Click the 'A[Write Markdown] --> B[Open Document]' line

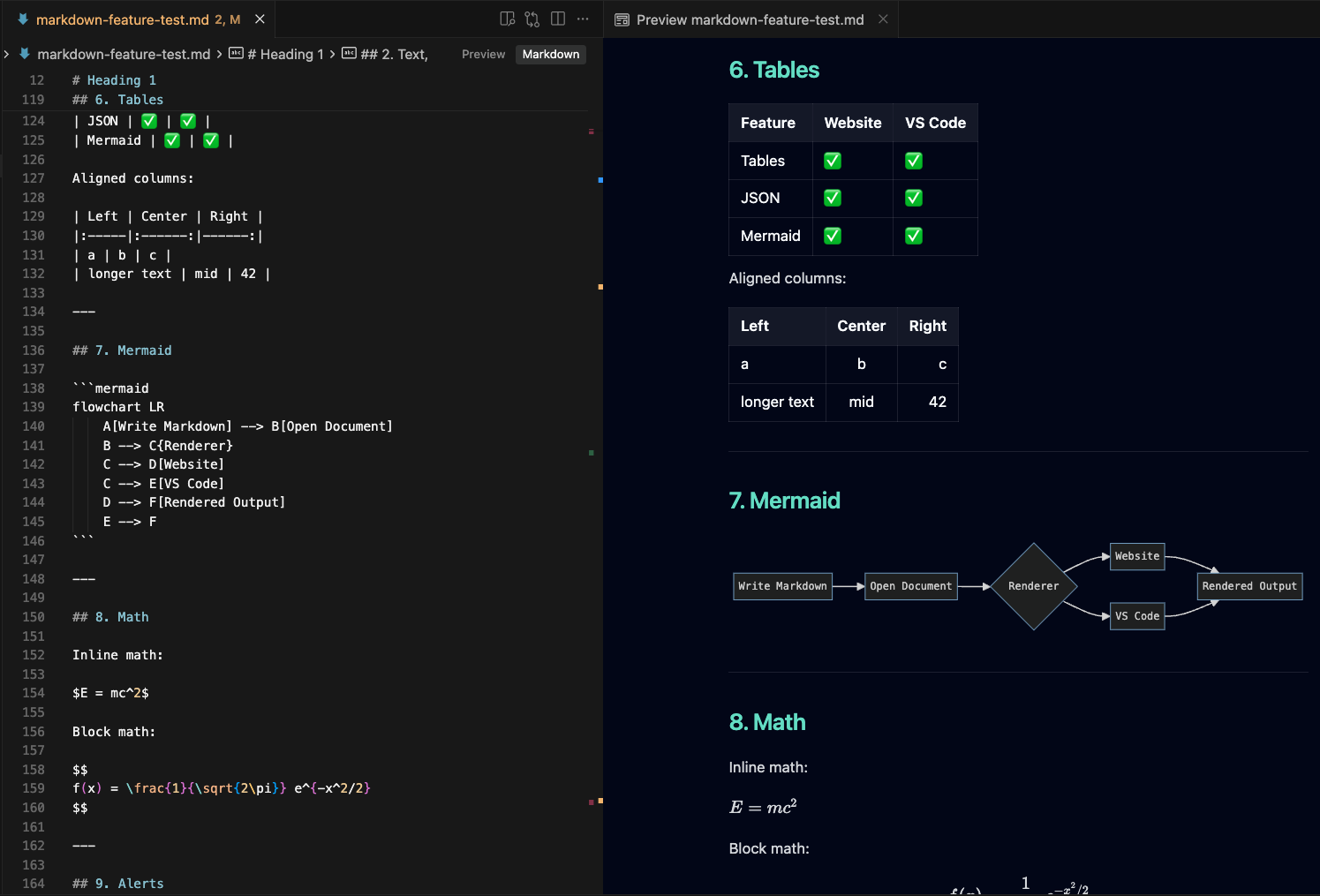(x=247, y=426)
